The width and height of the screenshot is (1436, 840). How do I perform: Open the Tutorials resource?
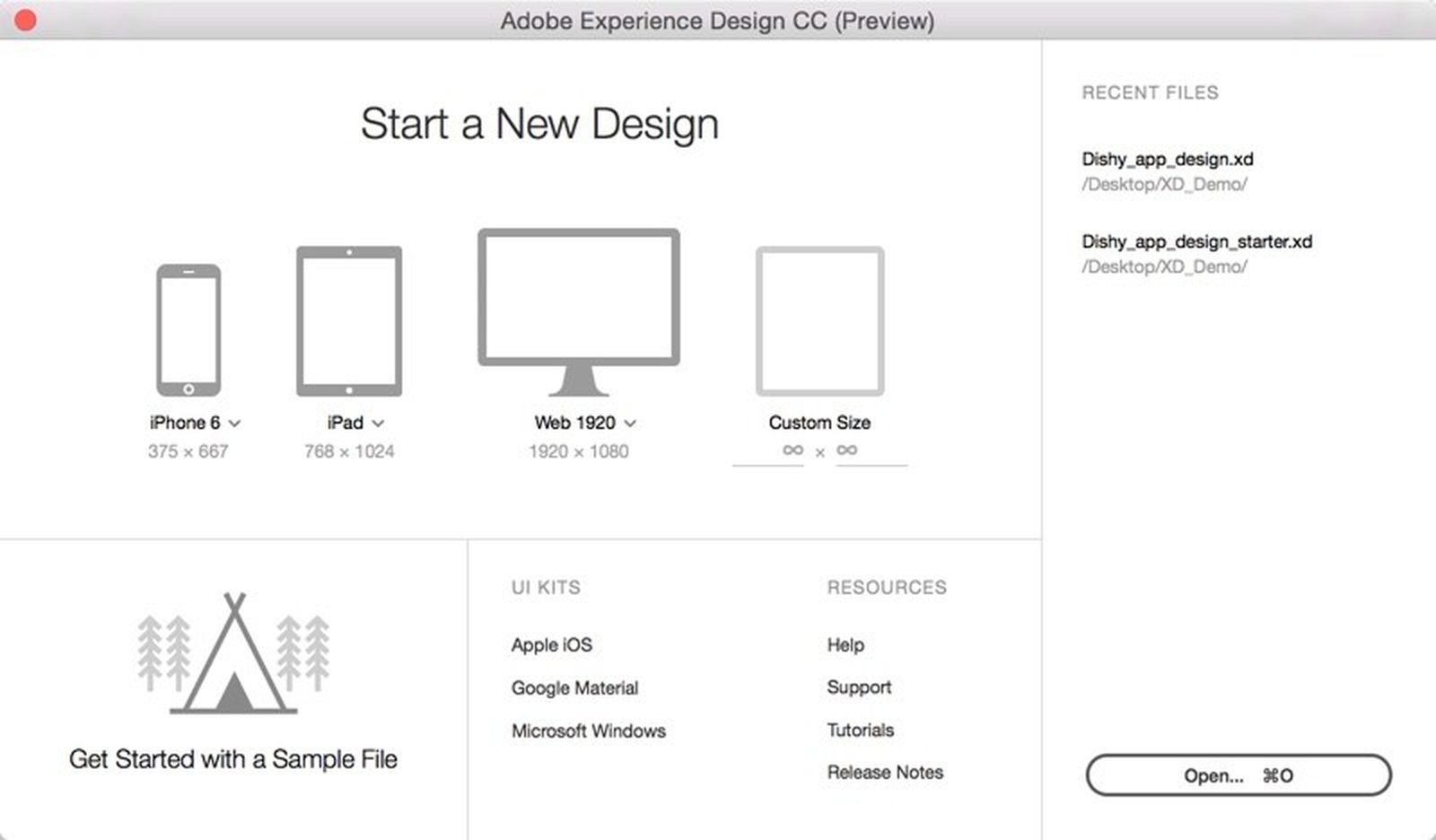(x=859, y=730)
